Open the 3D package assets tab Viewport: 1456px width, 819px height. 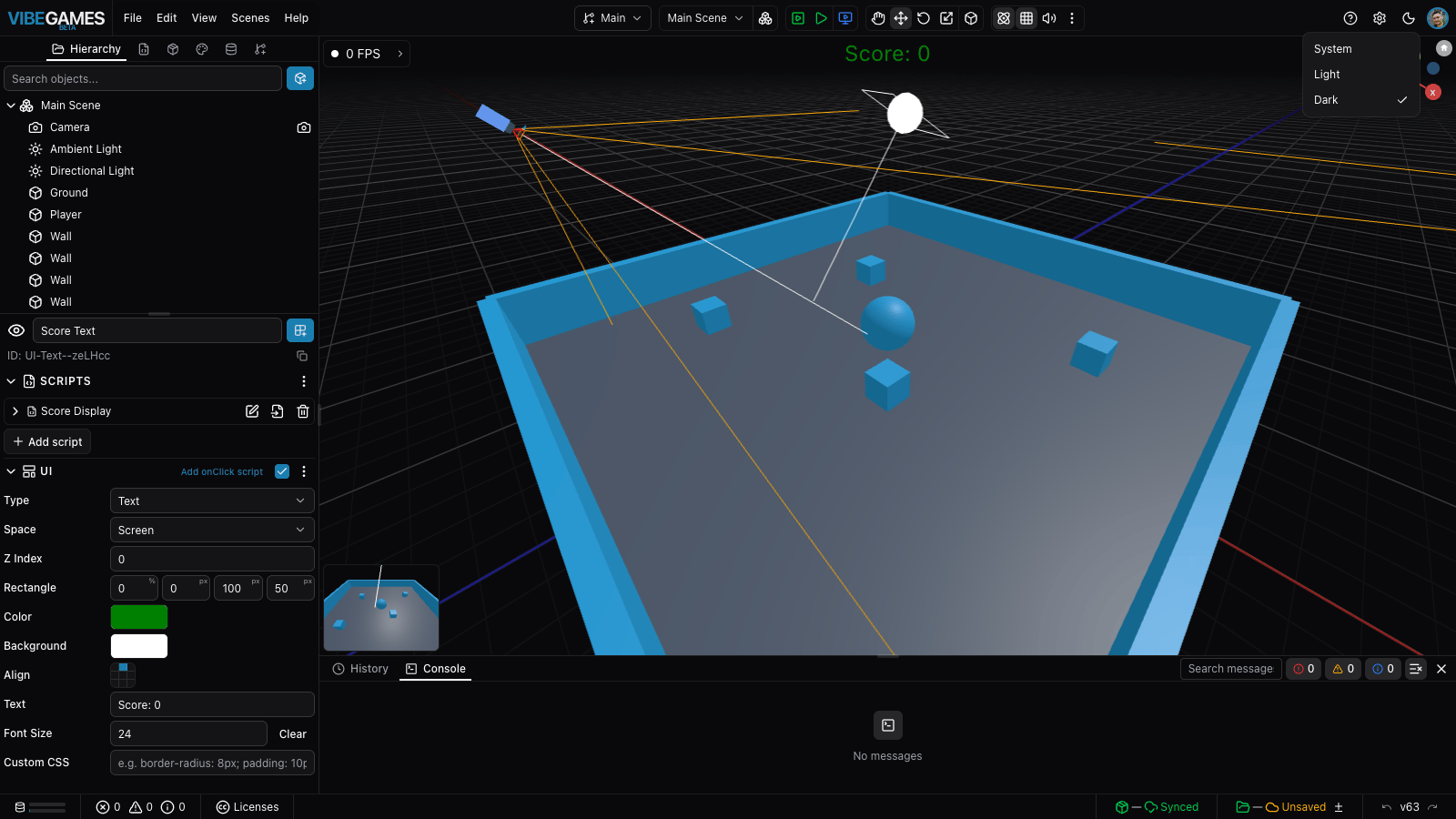[173, 49]
